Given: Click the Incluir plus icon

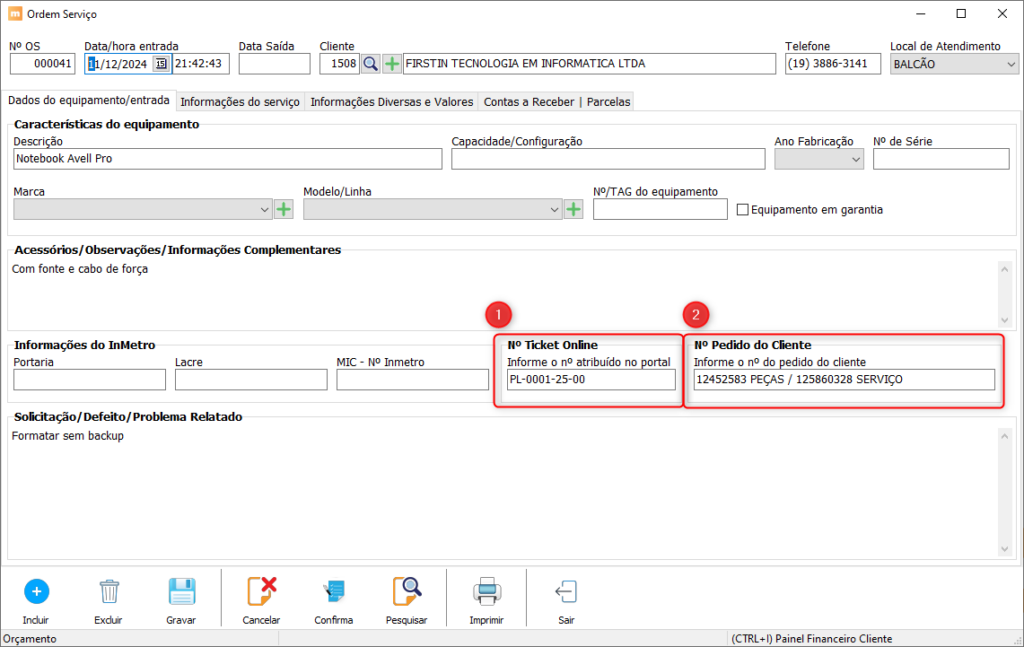Looking at the screenshot, I should click(x=36, y=591).
